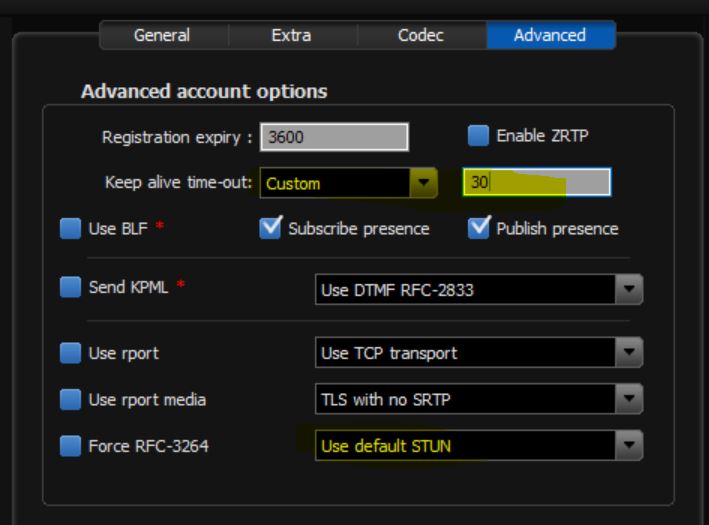
Task: Switch to the General tab
Action: tap(163, 35)
